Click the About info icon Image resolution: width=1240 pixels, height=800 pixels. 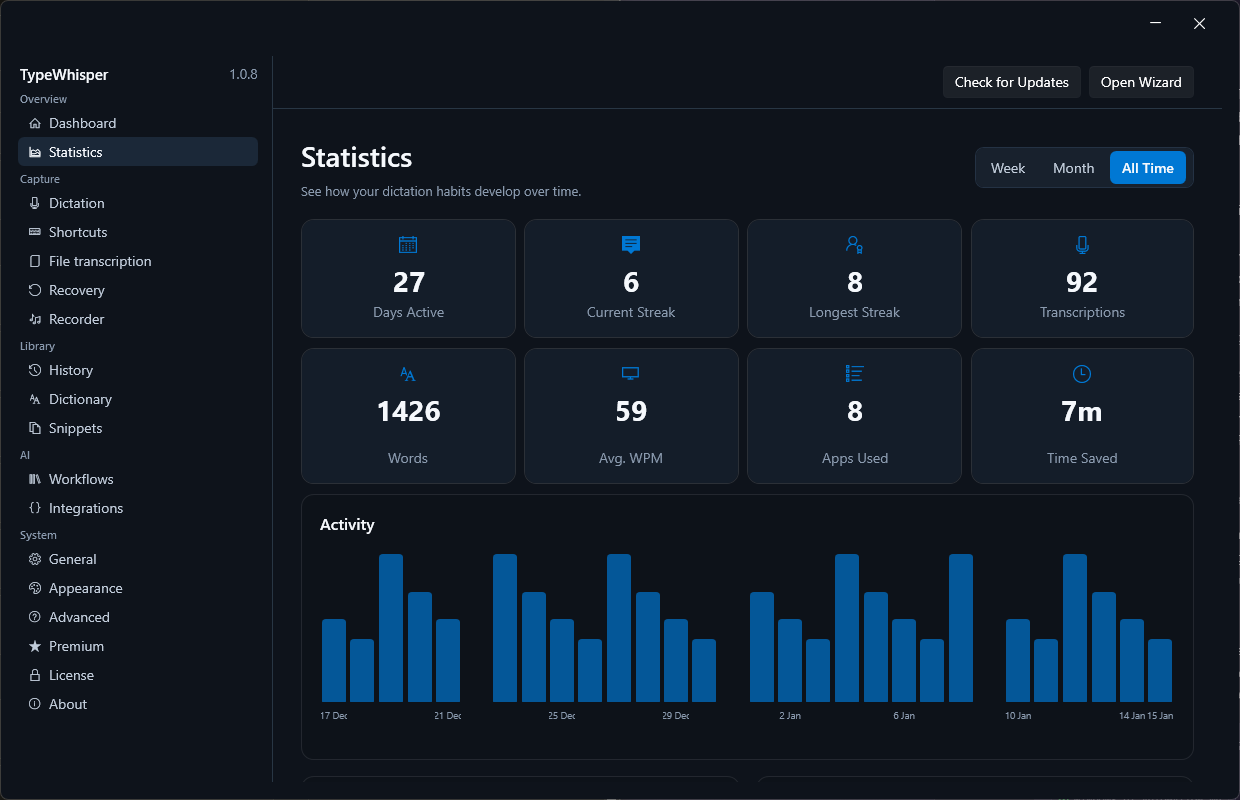(x=35, y=704)
